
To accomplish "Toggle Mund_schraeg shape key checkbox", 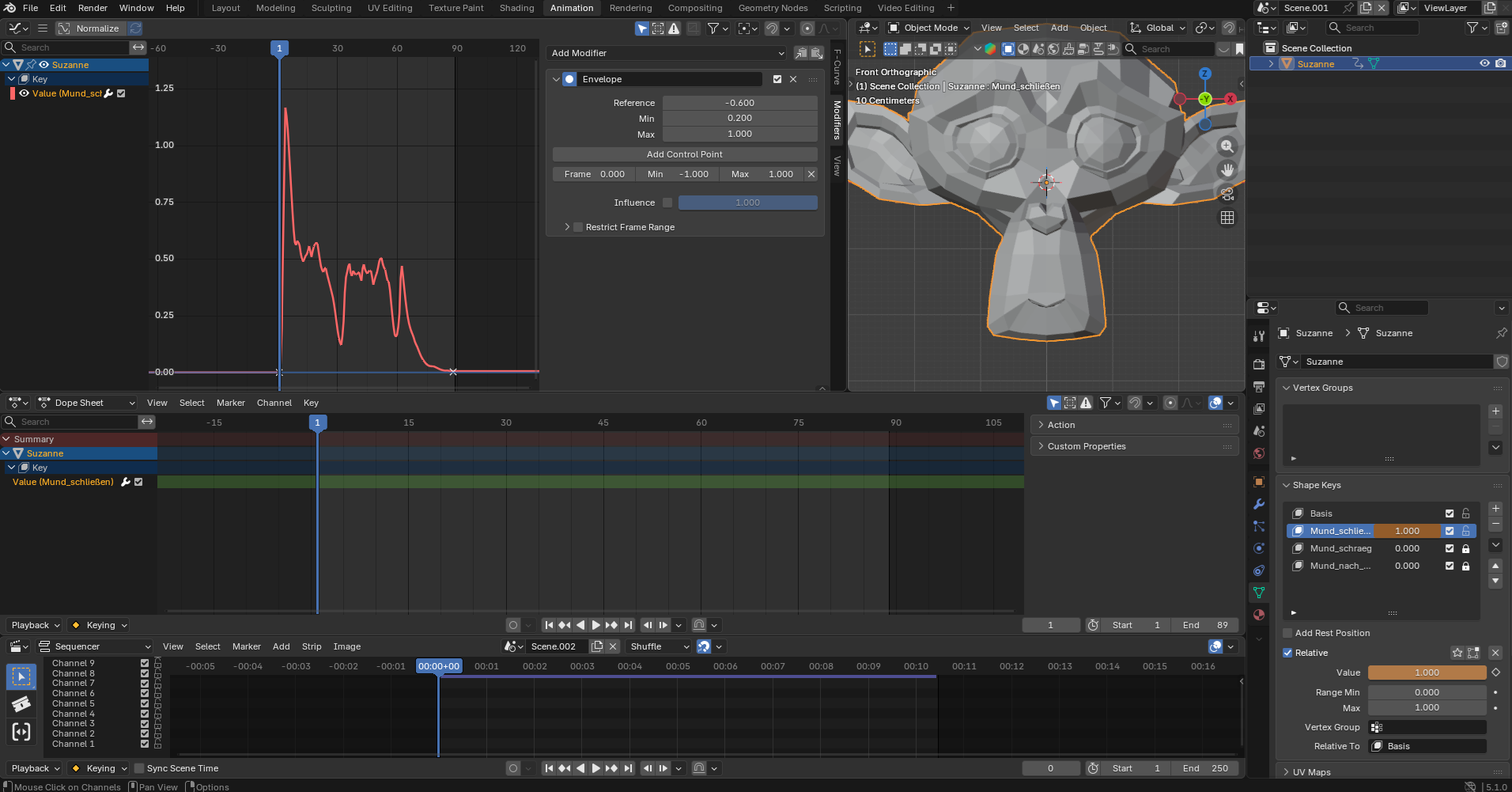I will [1450, 548].
